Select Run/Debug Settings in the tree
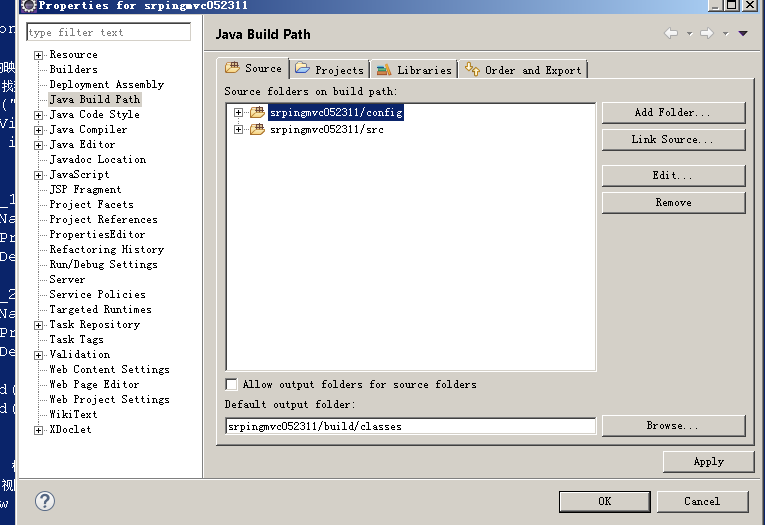 click(103, 264)
